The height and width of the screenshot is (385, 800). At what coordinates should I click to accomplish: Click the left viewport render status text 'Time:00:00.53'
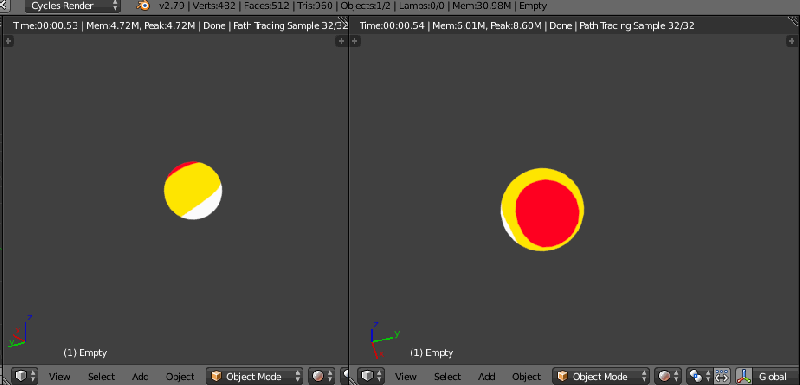[x=45, y=25]
